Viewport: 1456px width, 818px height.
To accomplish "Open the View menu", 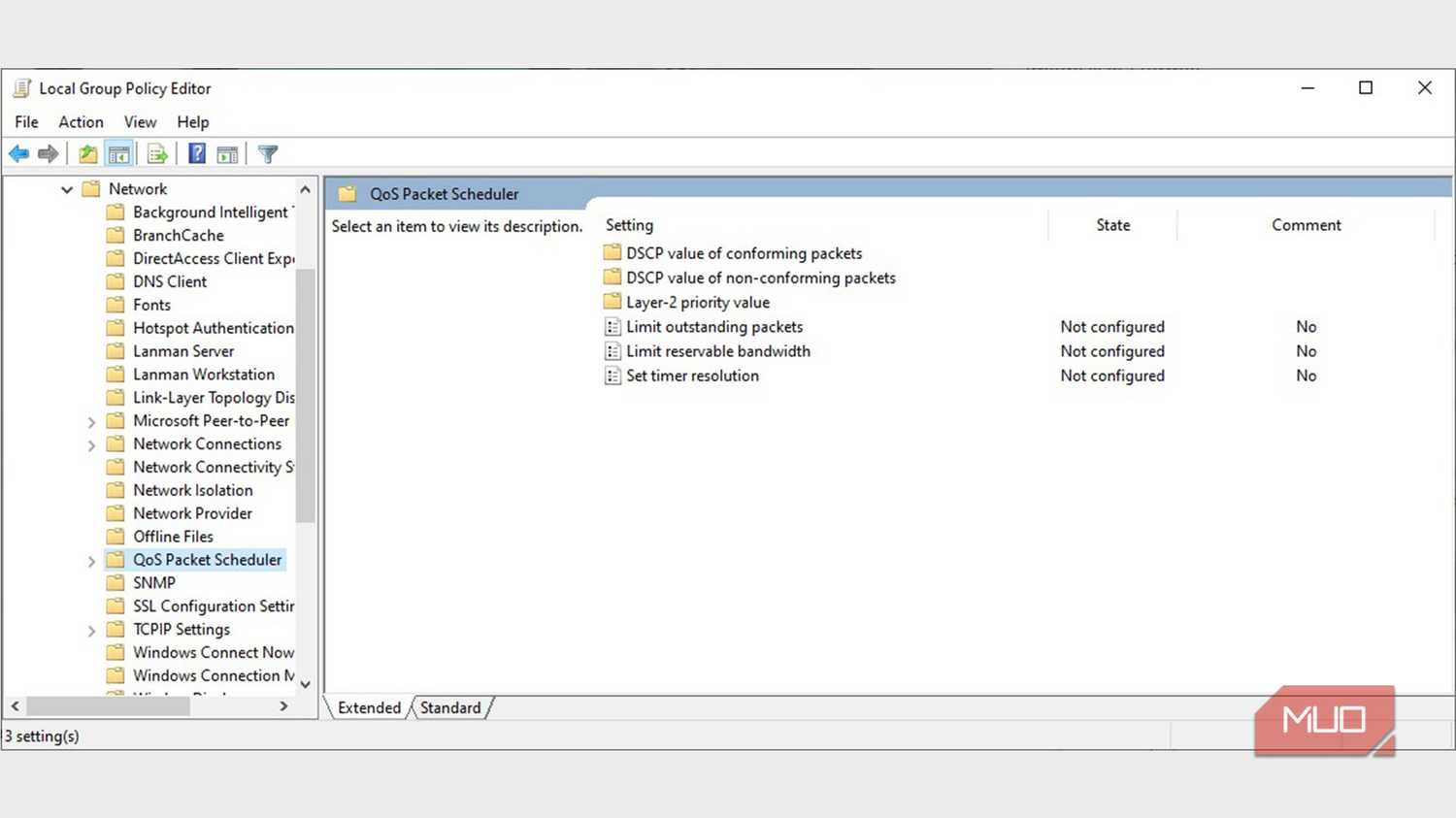I will [x=140, y=122].
